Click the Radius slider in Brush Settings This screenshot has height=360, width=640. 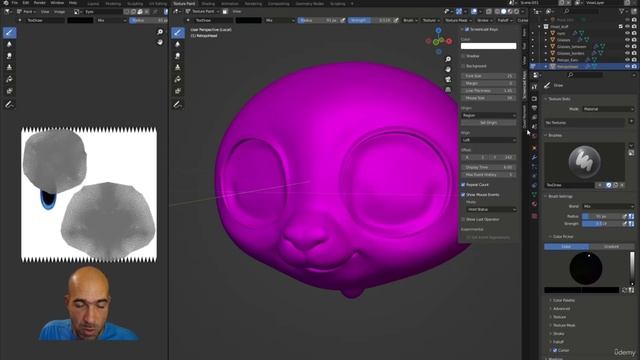coord(602,216)
